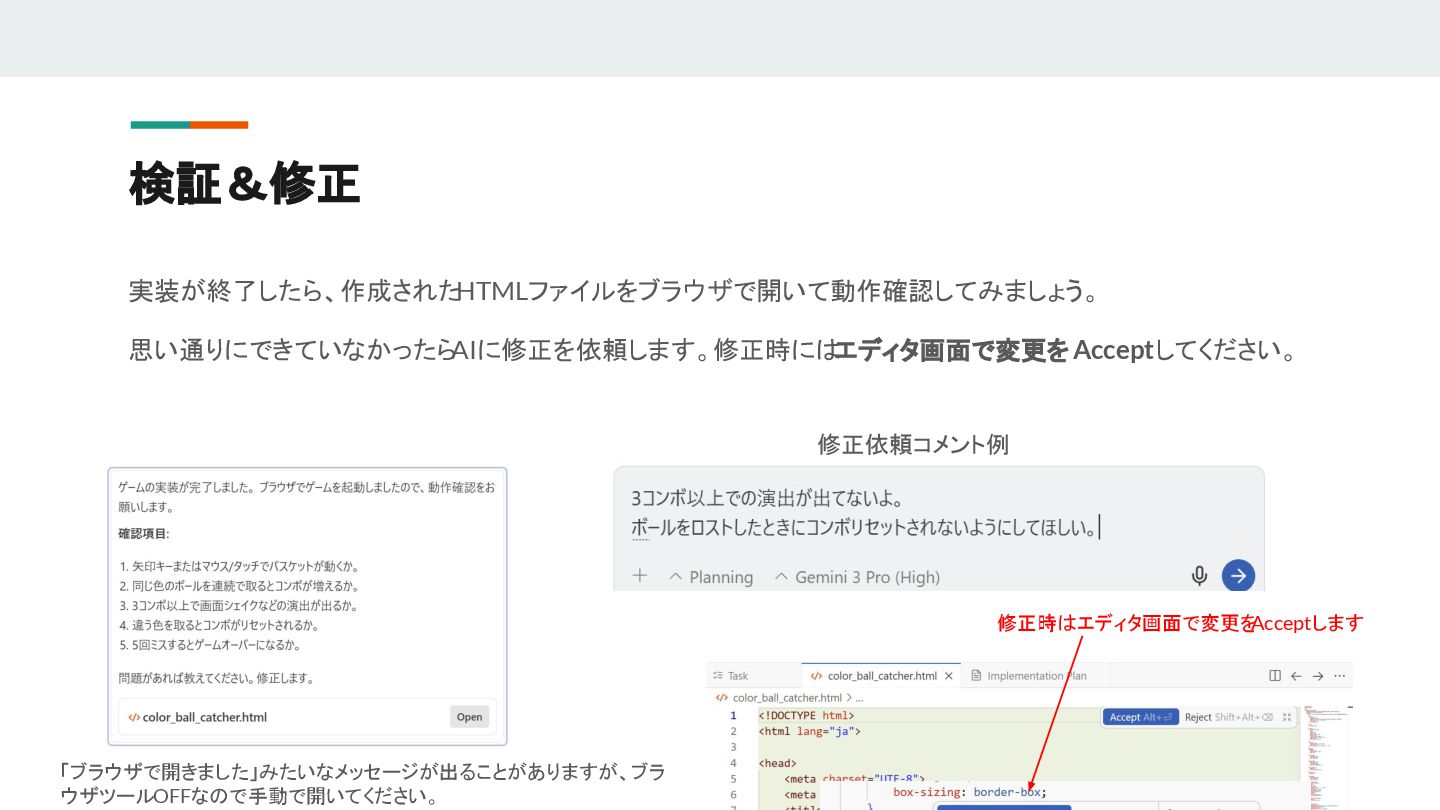
Task: Click the collapse icon next to Reject
Action: [x=1287, y=717]
